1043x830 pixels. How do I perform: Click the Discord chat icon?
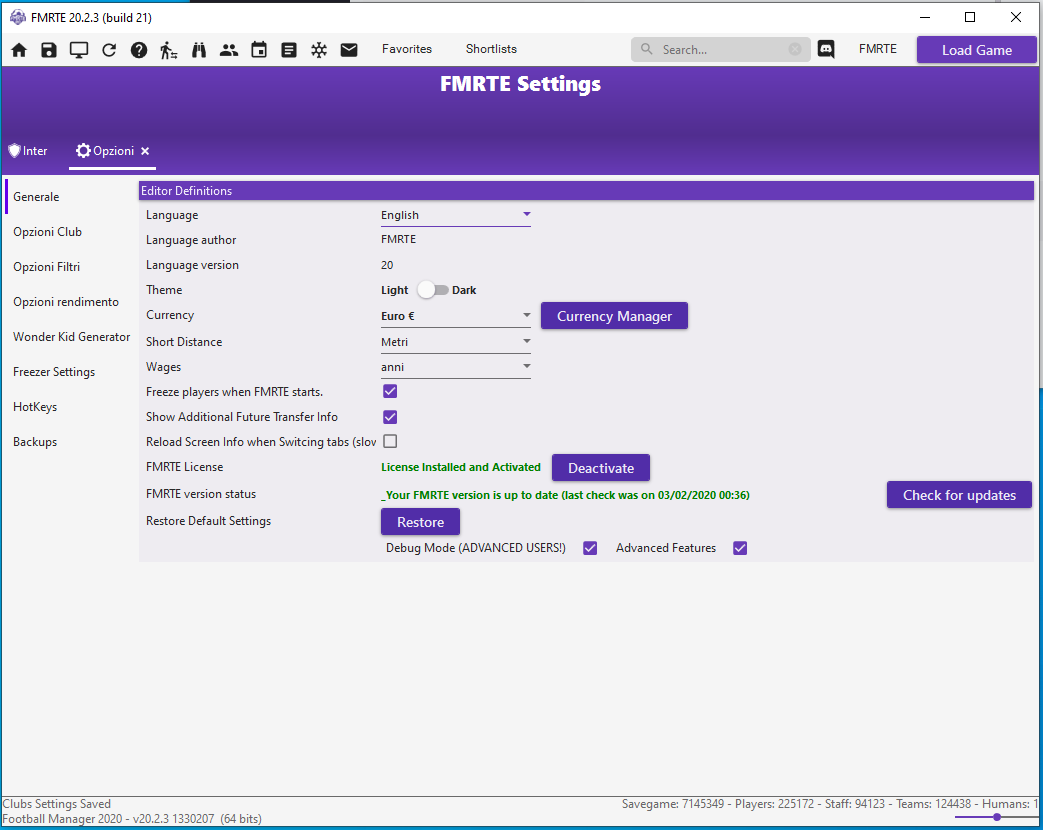[825, 49]
